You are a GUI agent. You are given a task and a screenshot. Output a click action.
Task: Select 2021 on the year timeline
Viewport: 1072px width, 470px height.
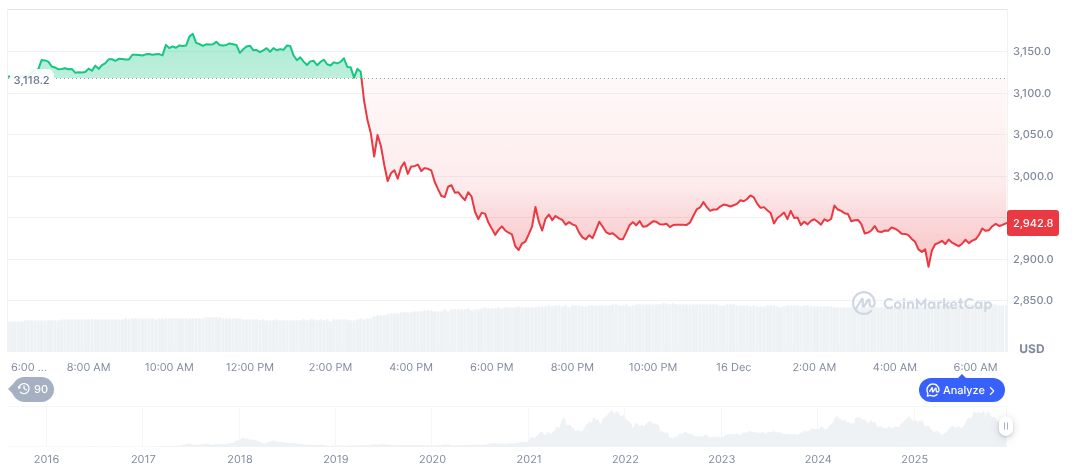click(x=528, y=459)
